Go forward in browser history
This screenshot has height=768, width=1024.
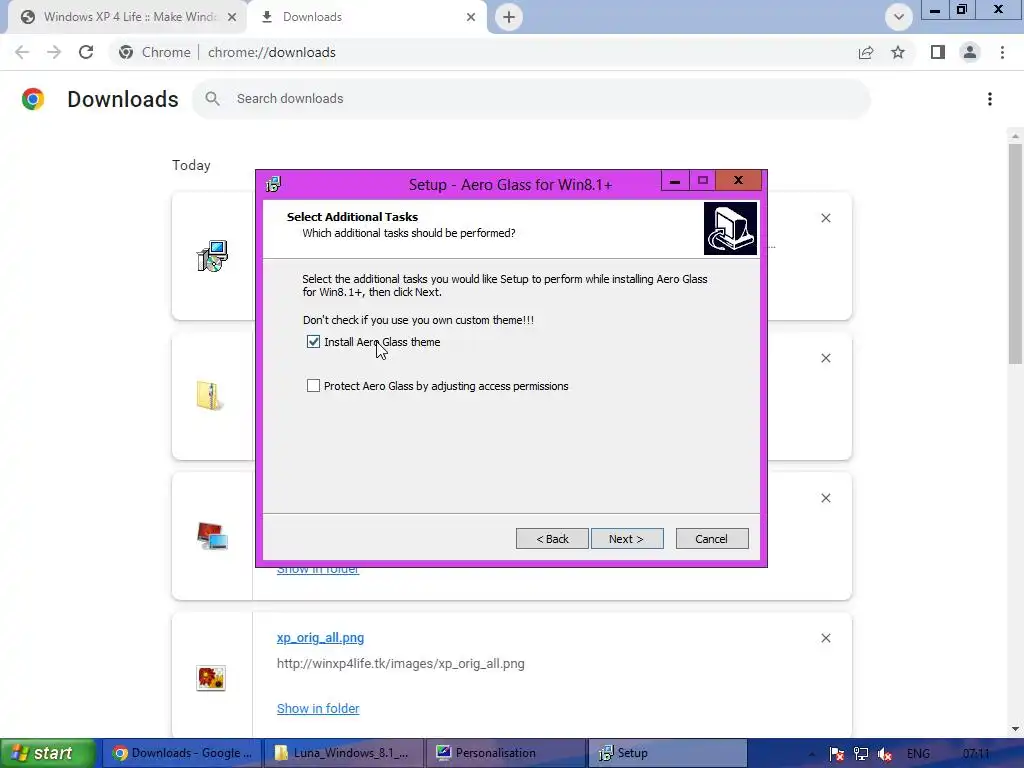coord(54,52)
